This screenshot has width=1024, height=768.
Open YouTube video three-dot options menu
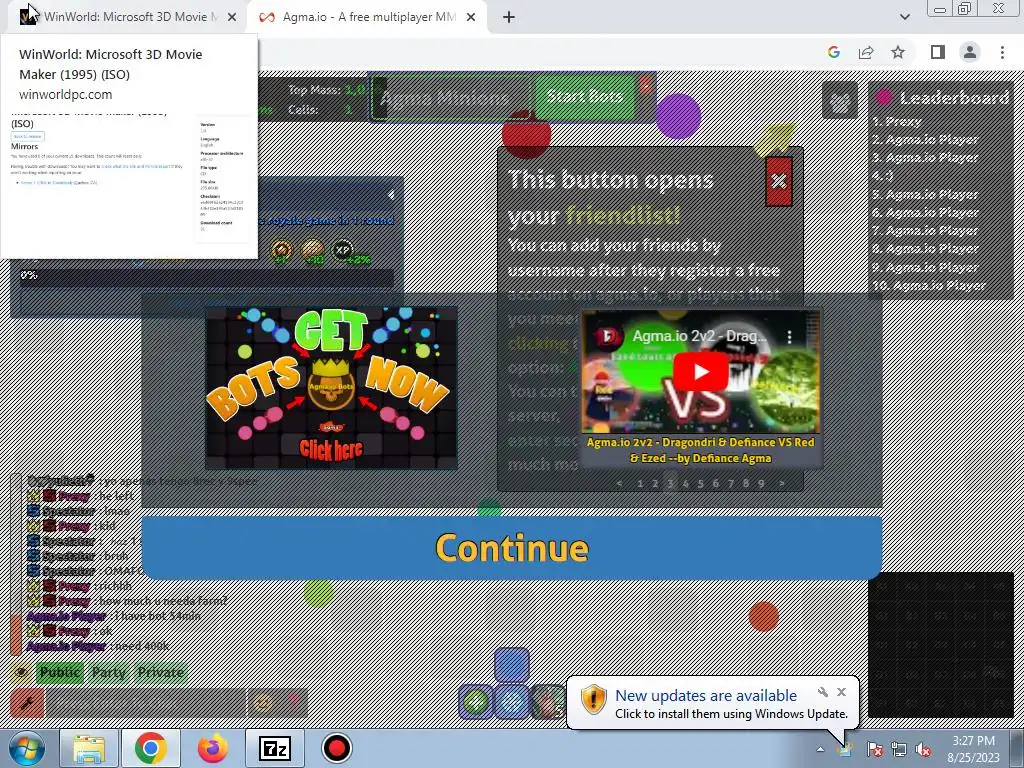790,336
